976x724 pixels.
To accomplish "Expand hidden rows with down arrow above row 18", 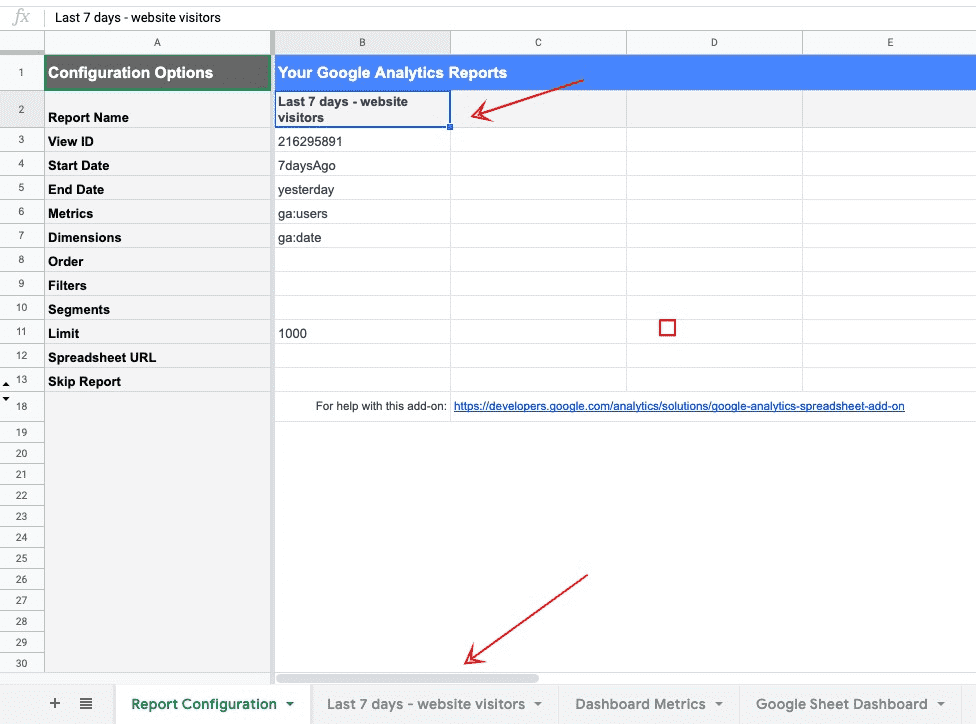I will click(6, 398).
